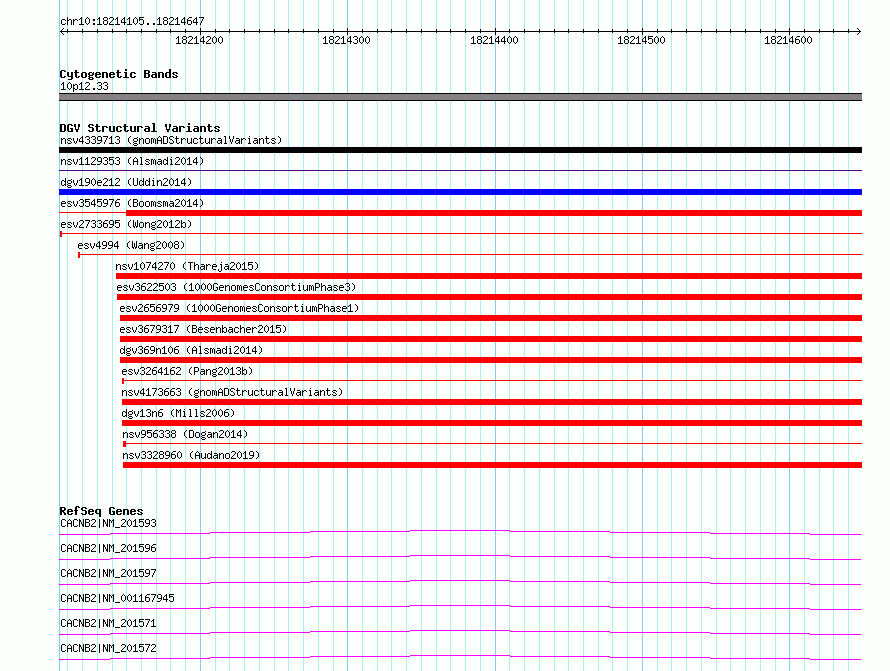Open variant esv3264162 (Pang2013b)
Image resolution: width=890 pixels, height=671 pixels.
pos(187,371)
